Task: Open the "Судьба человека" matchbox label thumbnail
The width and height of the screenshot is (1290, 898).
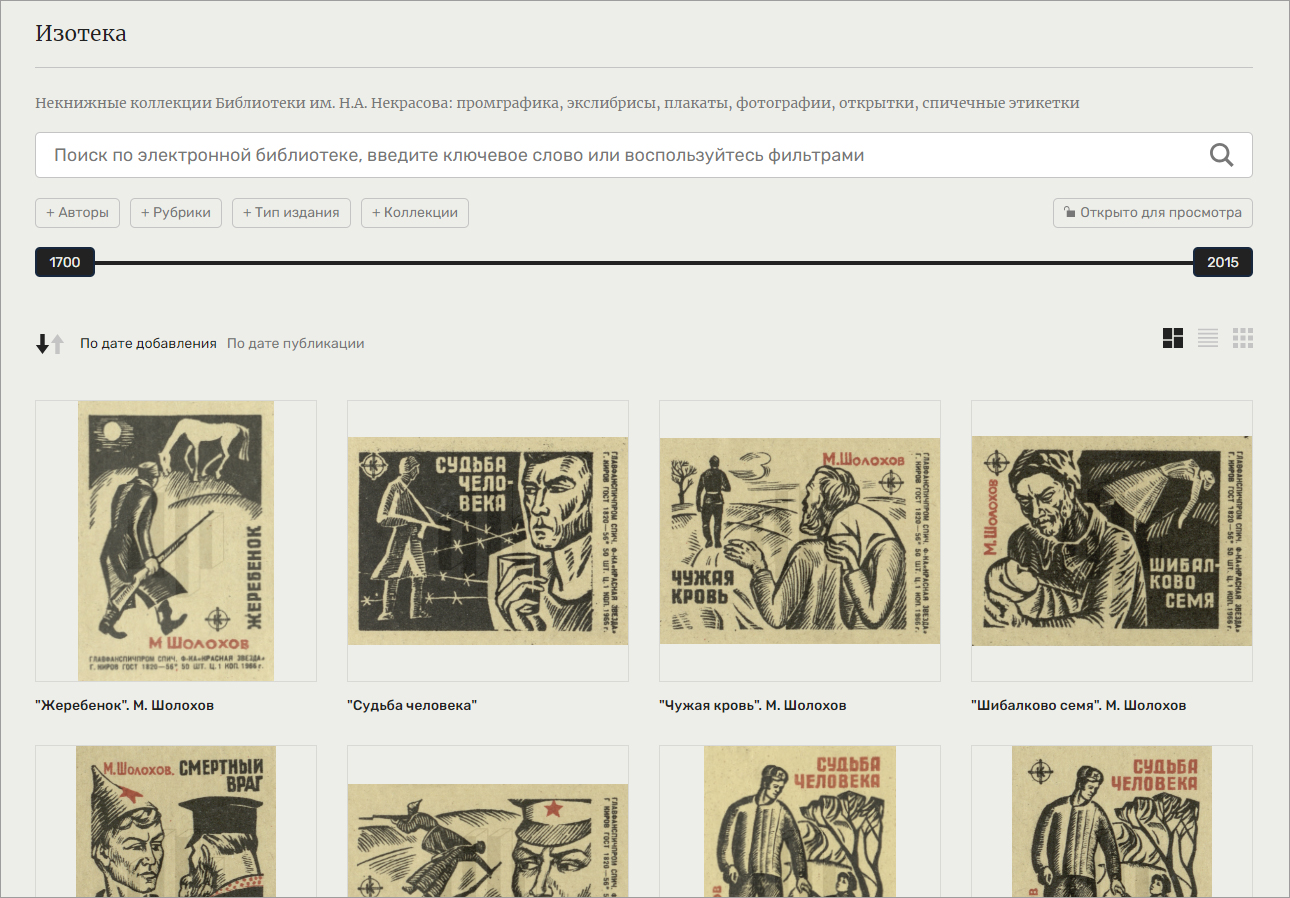Action: point(488,541)
